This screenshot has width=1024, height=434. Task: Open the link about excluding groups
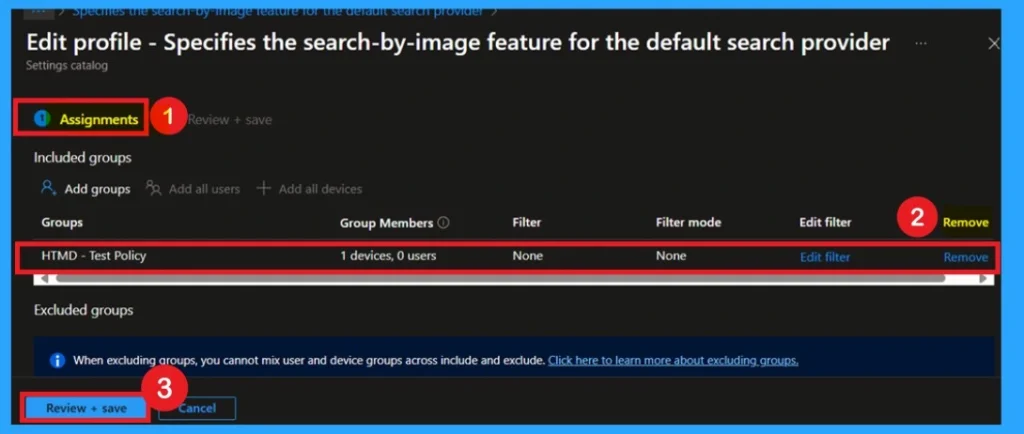coord(673,360)
